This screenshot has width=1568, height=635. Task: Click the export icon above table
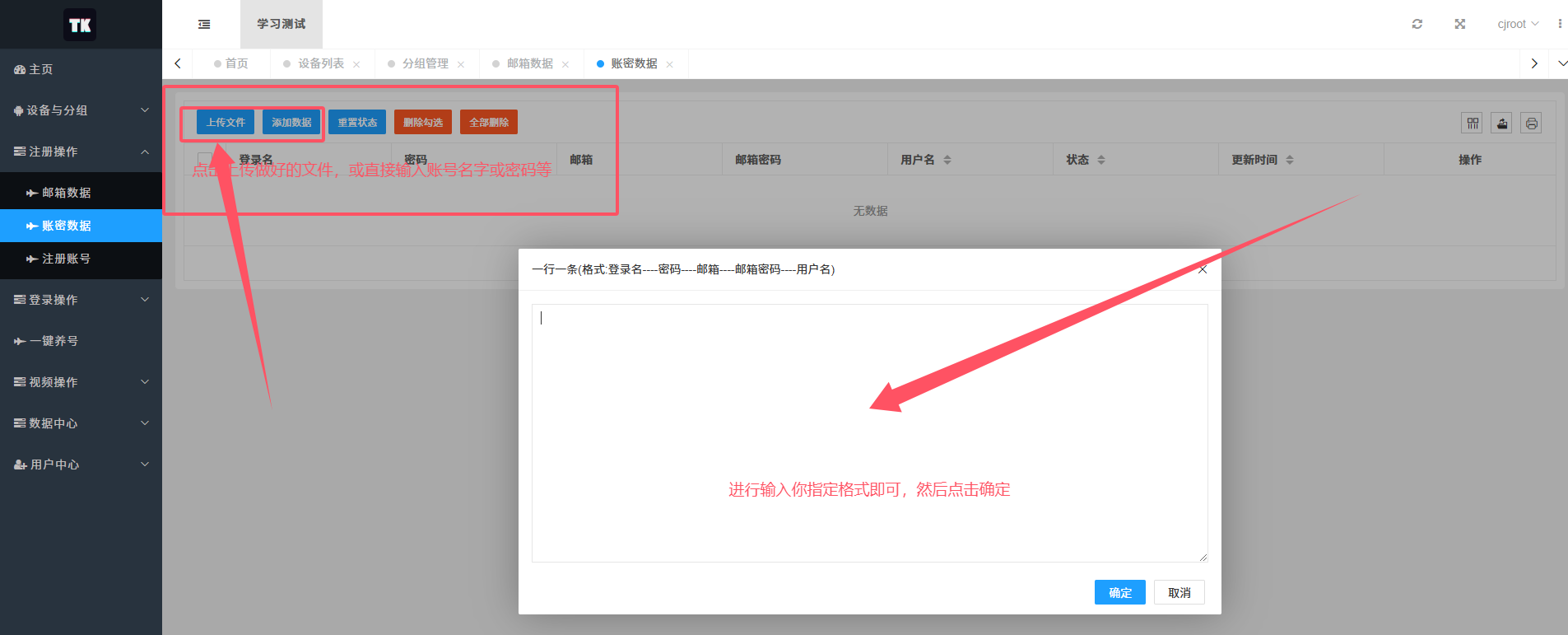1502,124
